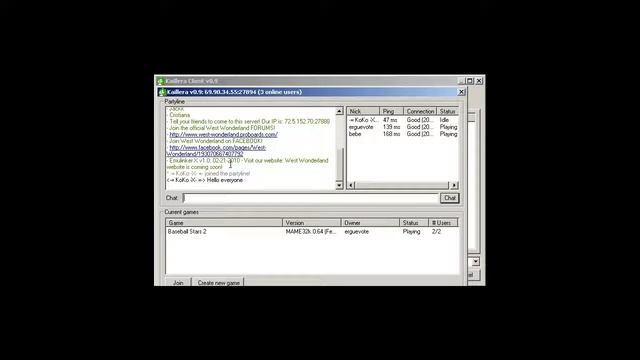This screenshot has height=360, width=640.
Task: Click the 139 ms ping value
Action: tap(391, 127)
